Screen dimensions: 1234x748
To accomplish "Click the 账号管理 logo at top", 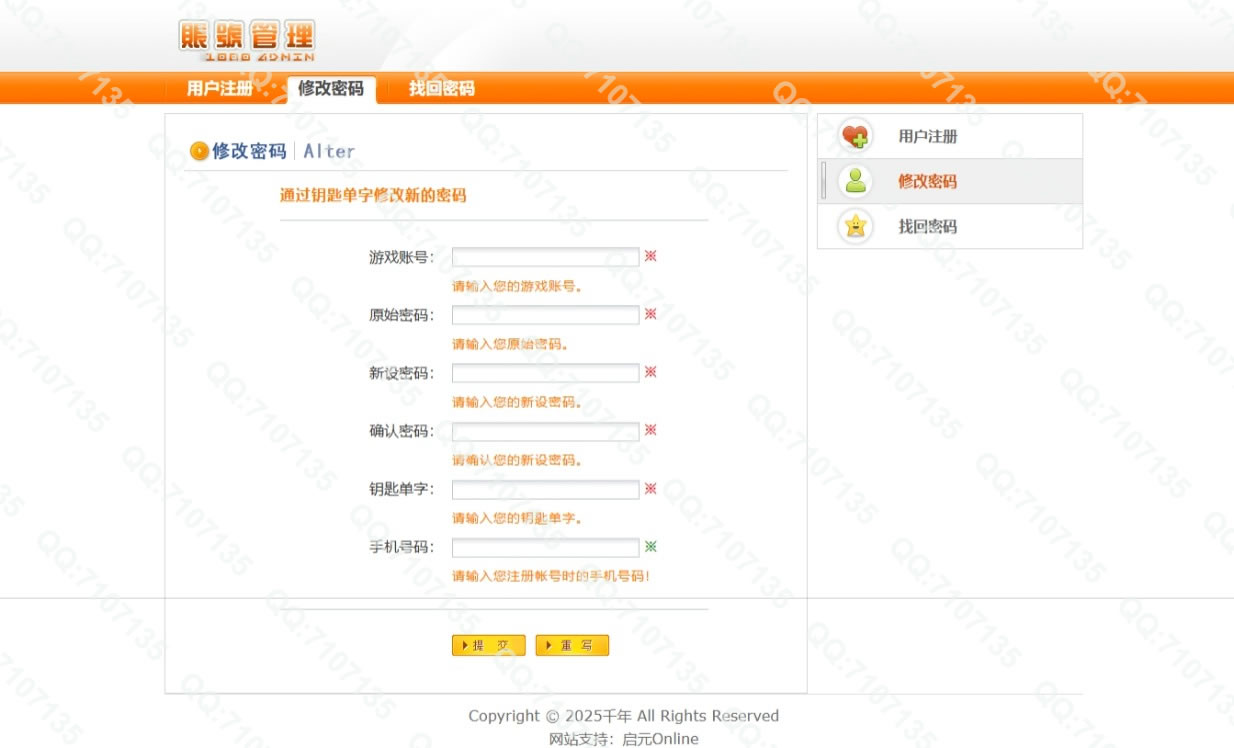I will click(247, 41).
